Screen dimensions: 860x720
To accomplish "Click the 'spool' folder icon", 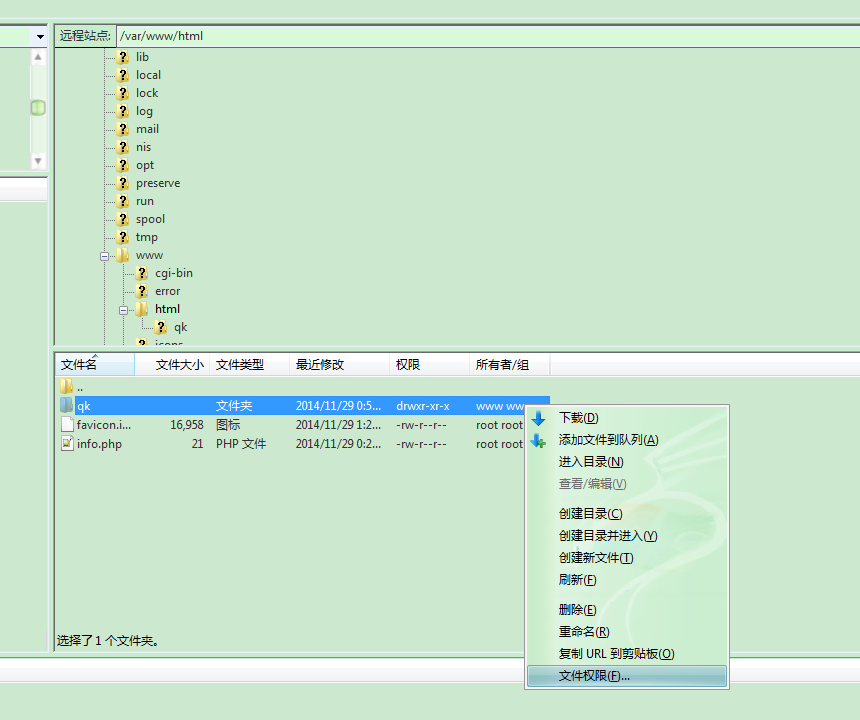I will coord(123,219).
